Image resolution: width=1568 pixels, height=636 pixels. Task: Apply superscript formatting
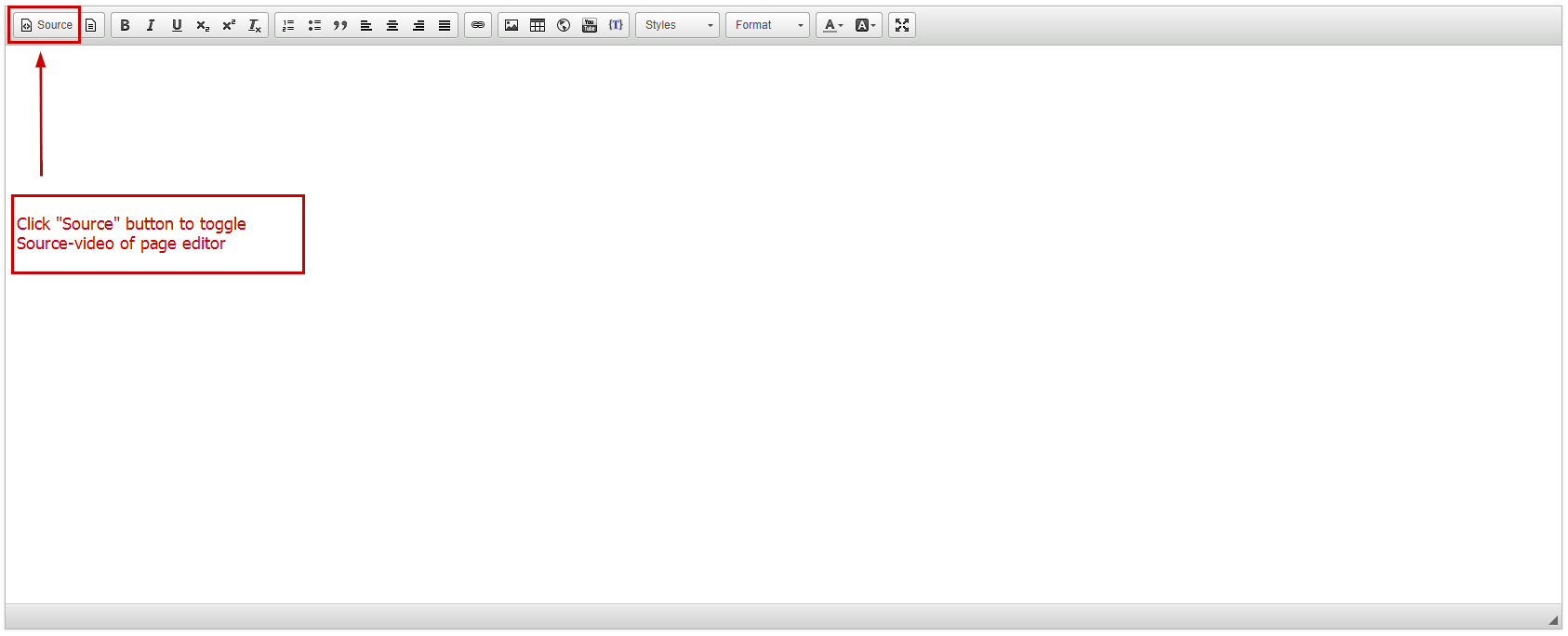click(x=229, y=25)
